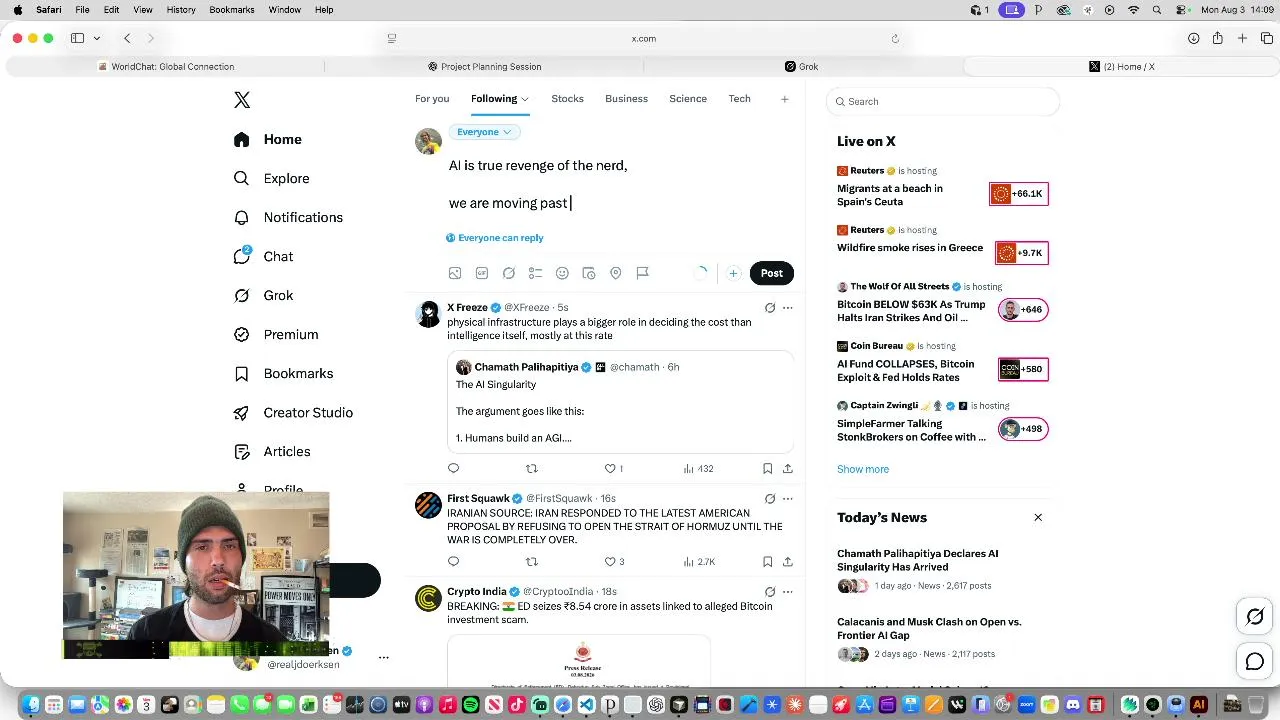Bookmark the First Squawk post
The height and width of the screenshot is (720, 1280).
click(x=767, y=562)
